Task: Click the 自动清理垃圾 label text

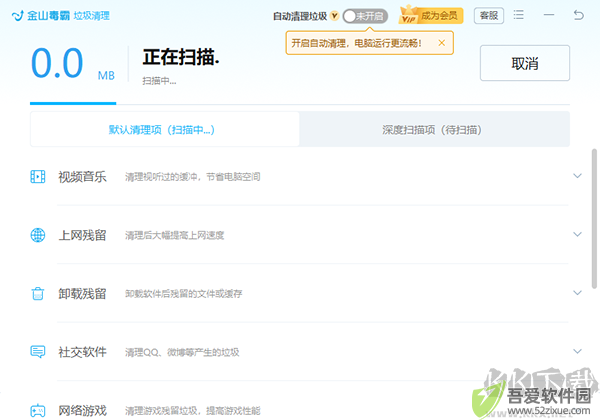Action: (x=300, y=16)
